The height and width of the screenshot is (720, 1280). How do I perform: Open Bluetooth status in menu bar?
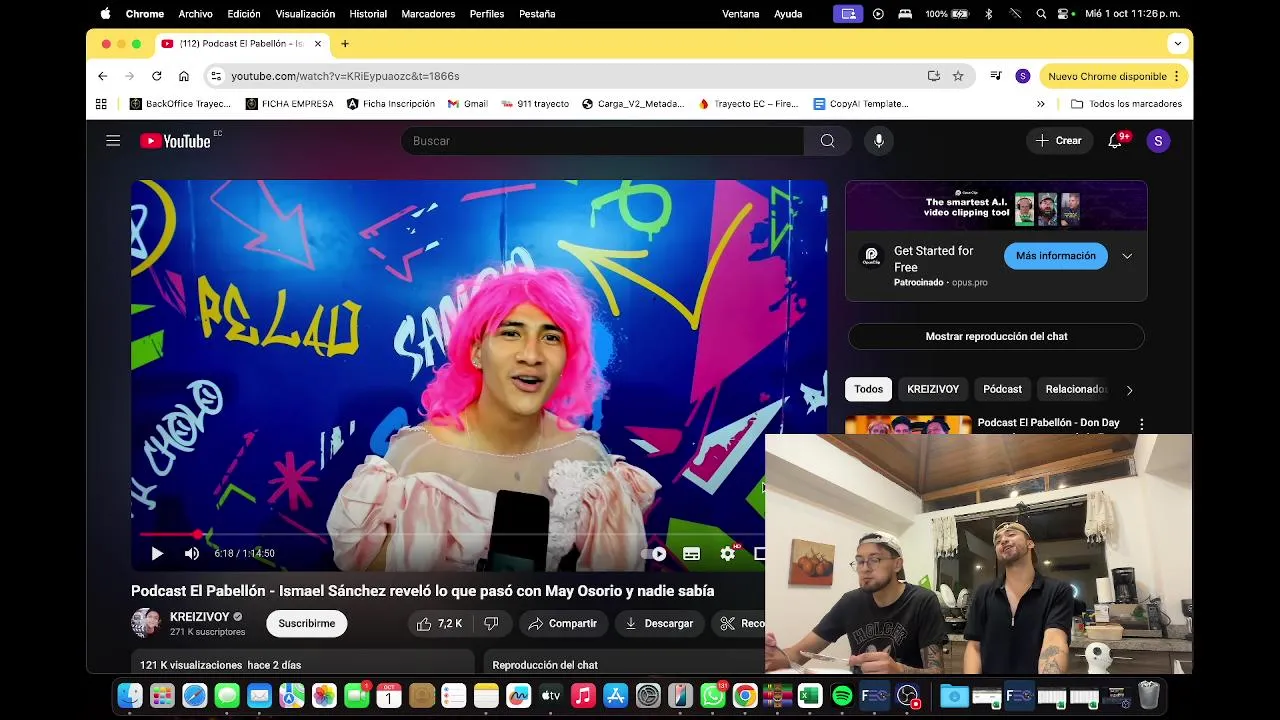[x=988, y=14]
